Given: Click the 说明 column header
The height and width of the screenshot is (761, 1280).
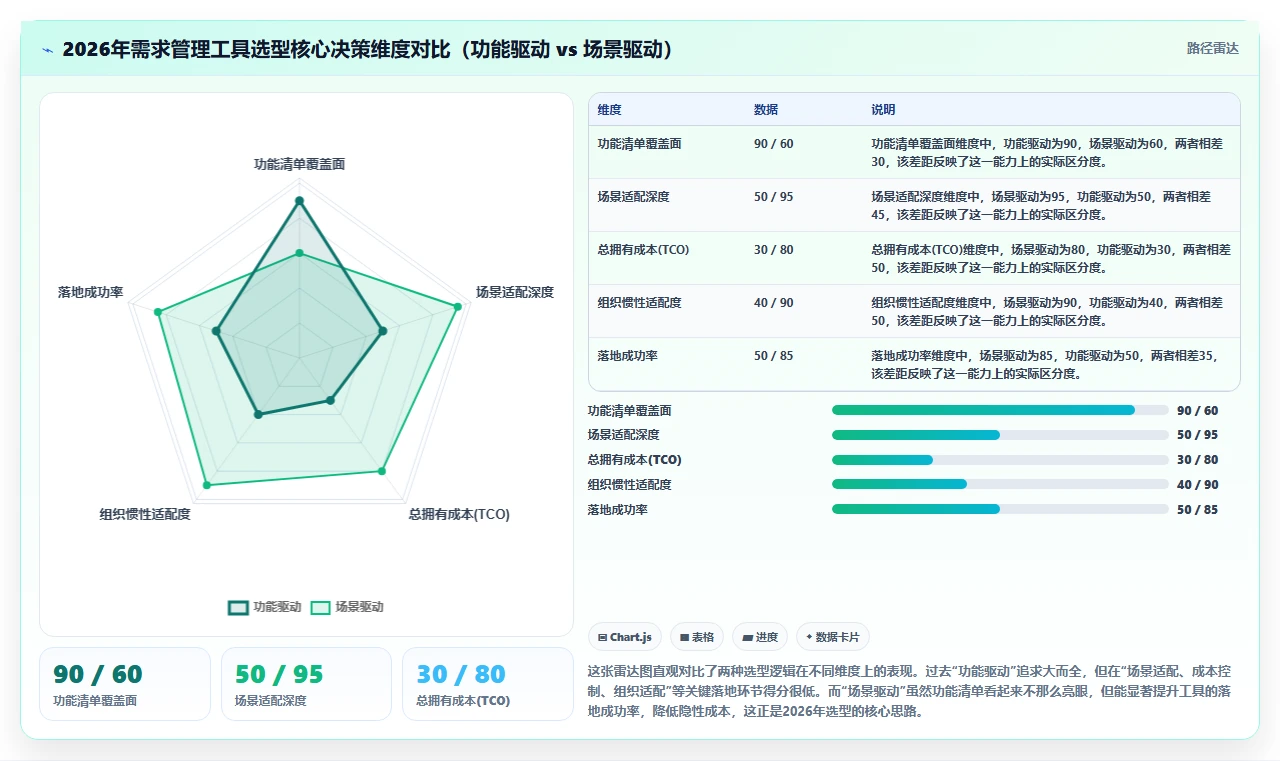Looking at the screenshot, I should coord(883,110).
